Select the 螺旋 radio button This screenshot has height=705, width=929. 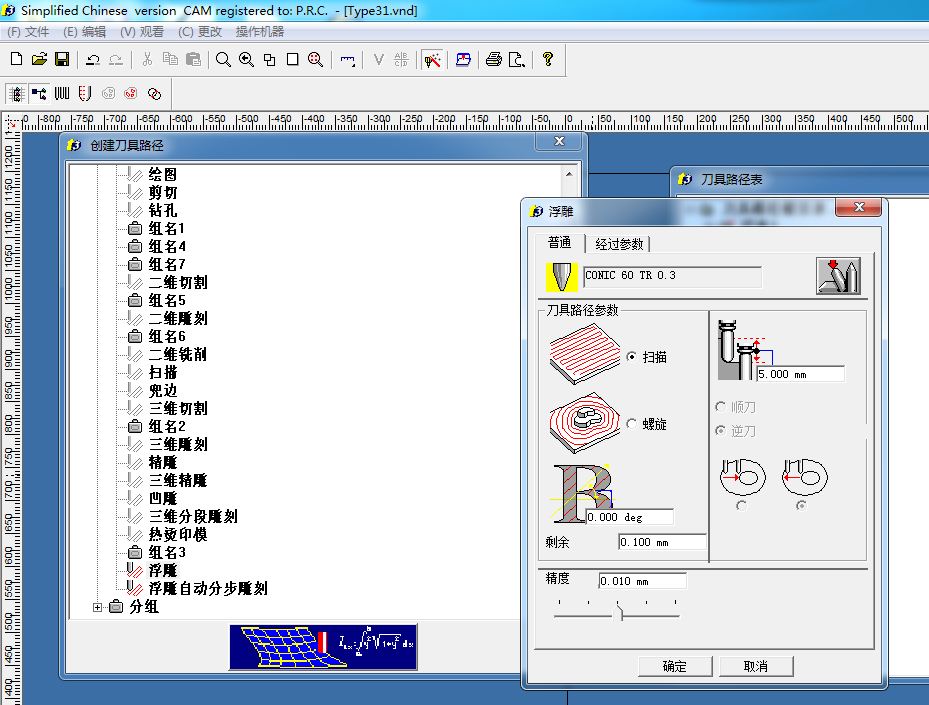click(632, 424)
